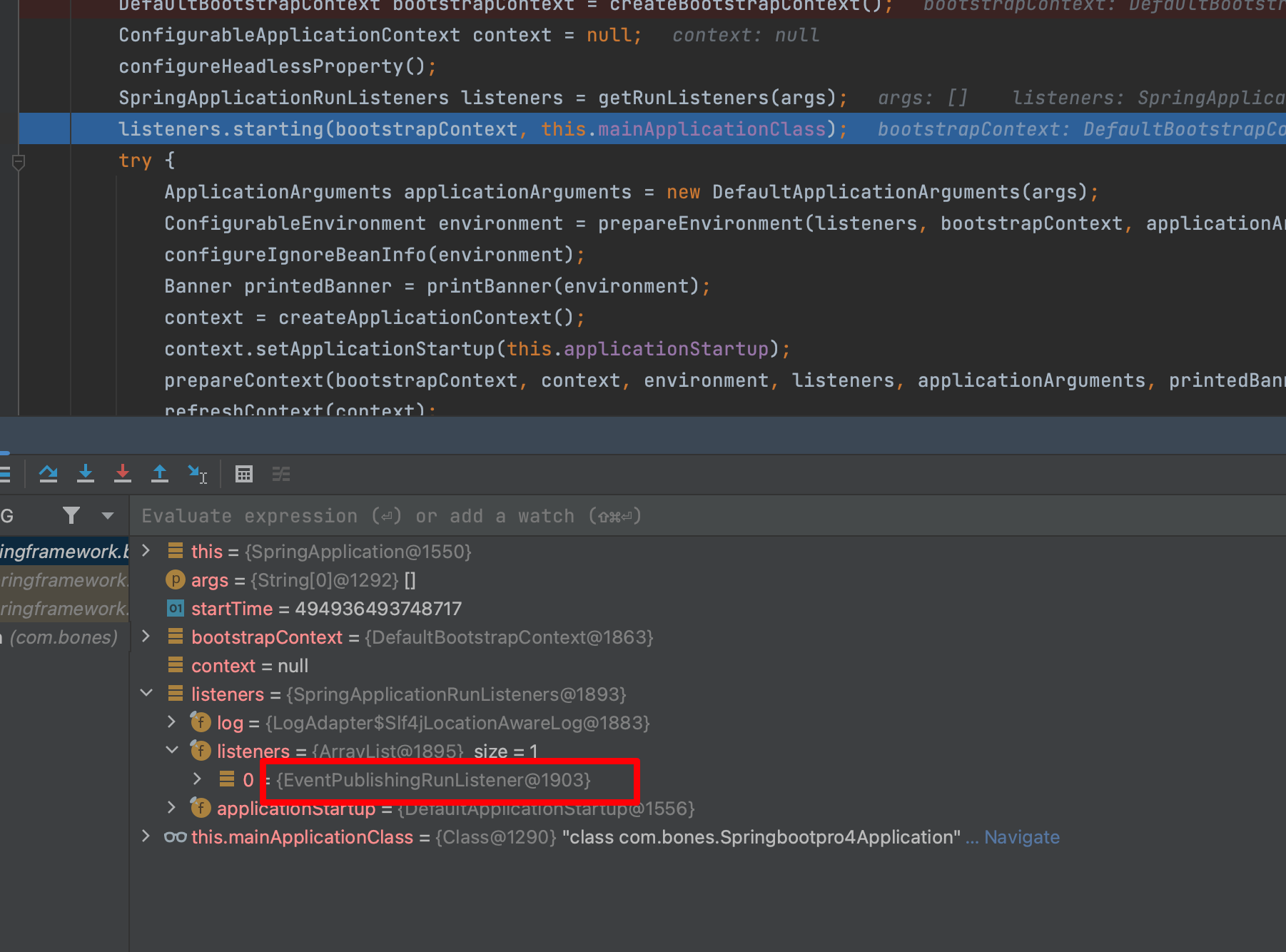Expand the bootstrapContext variable node
Viewport: 1286px width, 952px height.
click(146, 637)
